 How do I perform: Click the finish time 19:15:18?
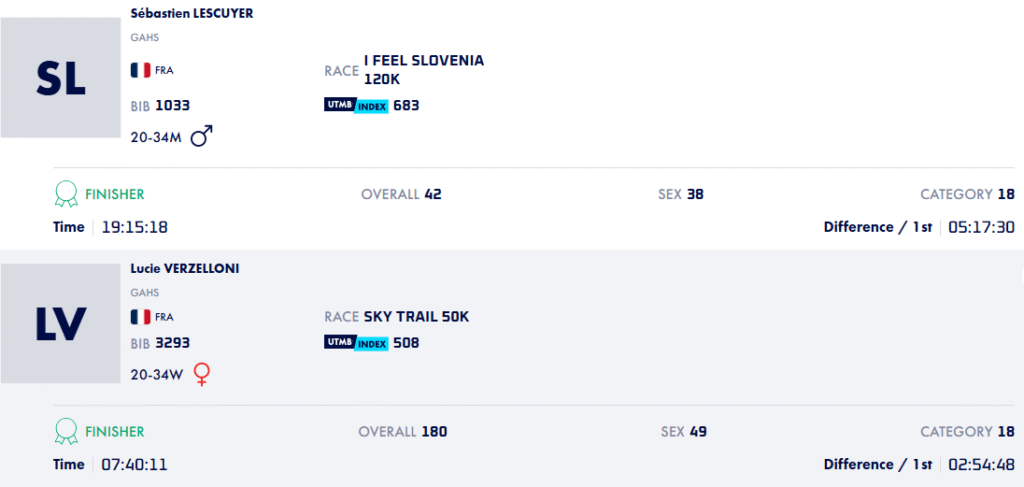tap(134, 227)
